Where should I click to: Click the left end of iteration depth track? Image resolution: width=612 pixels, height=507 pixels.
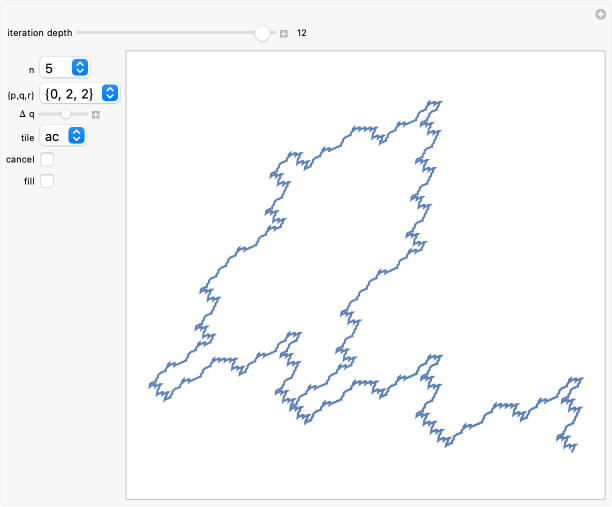coord(79,33)
